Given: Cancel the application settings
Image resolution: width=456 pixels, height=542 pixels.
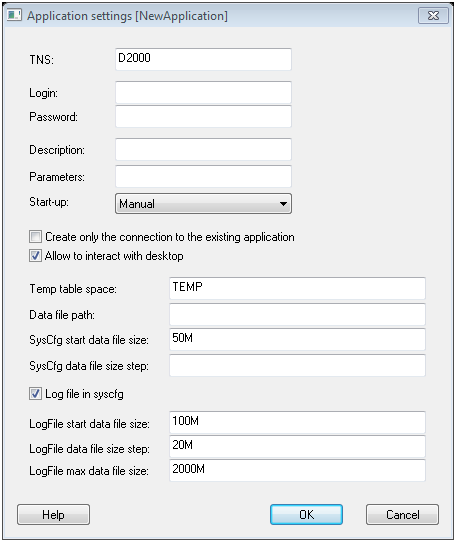Looking at the screenshot, I should click(x=402, y=515).
